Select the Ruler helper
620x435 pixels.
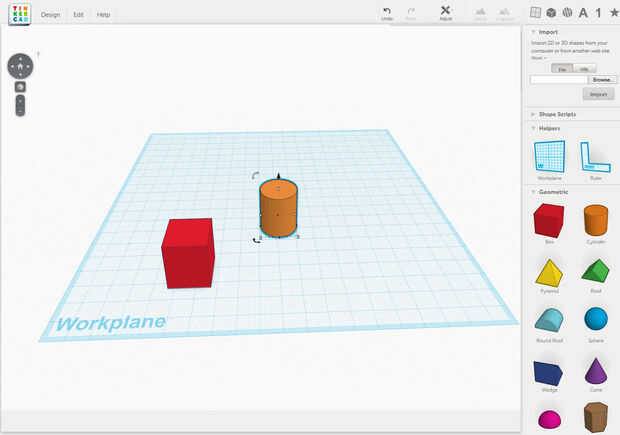pyautogui.click(x=595, y=160)
